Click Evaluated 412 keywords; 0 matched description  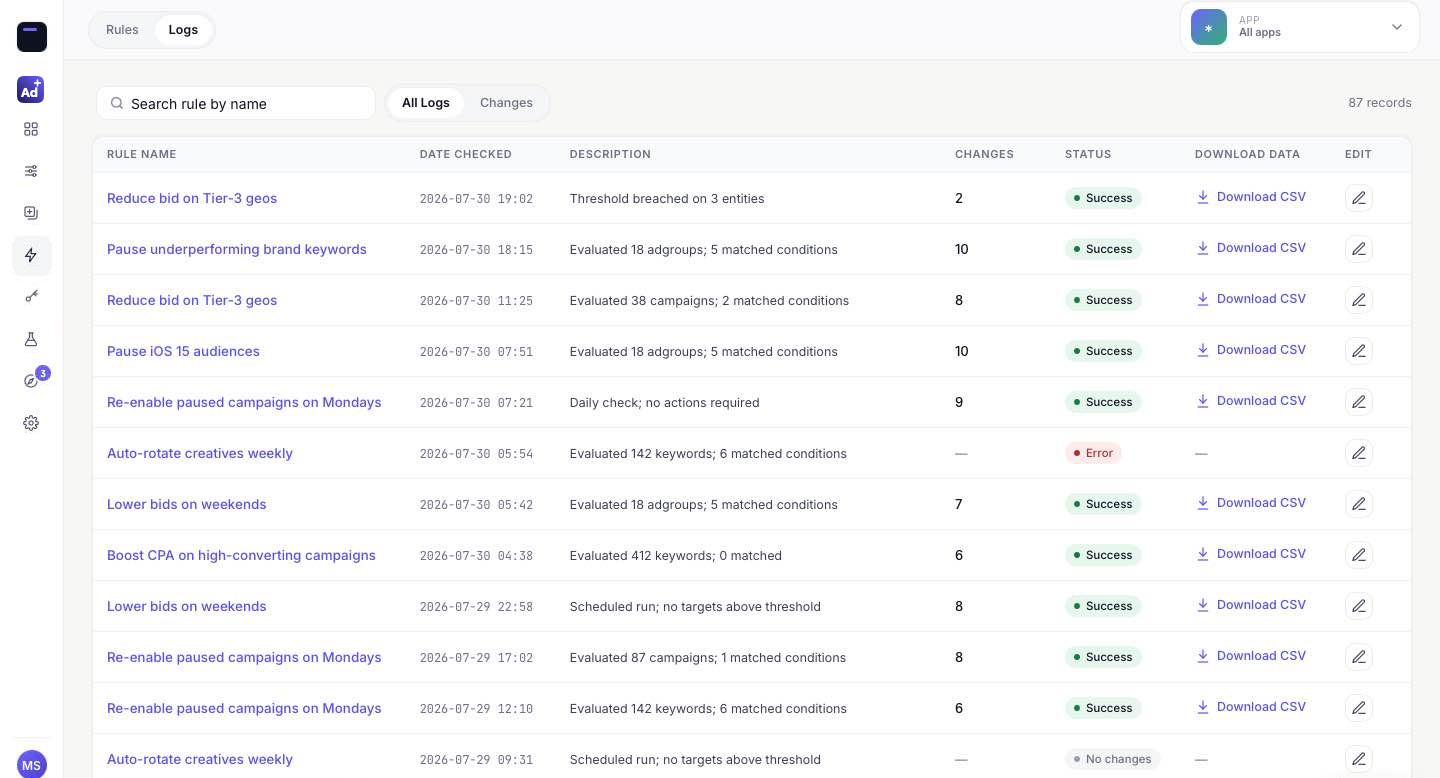pos(676,555)
